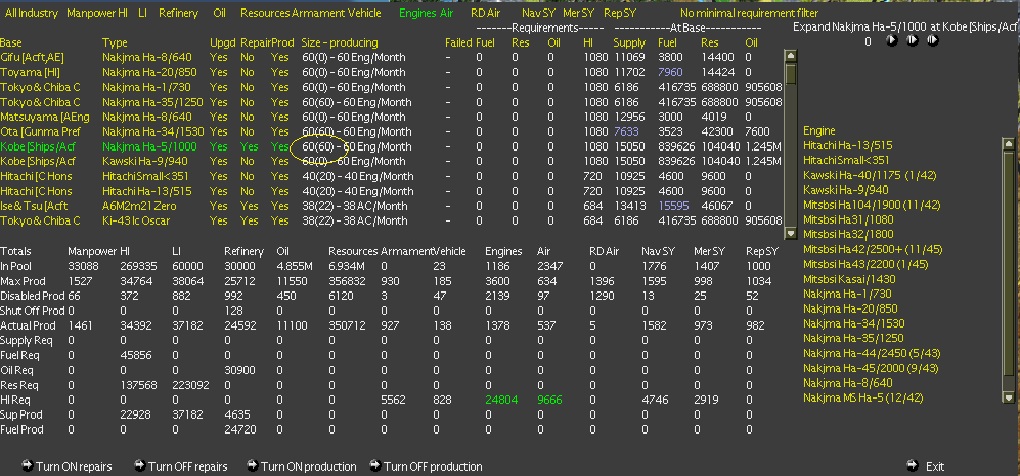Screen dimensions: 1020x476
Task: Click the expansion amount value 0
Action: click(868, 42)
